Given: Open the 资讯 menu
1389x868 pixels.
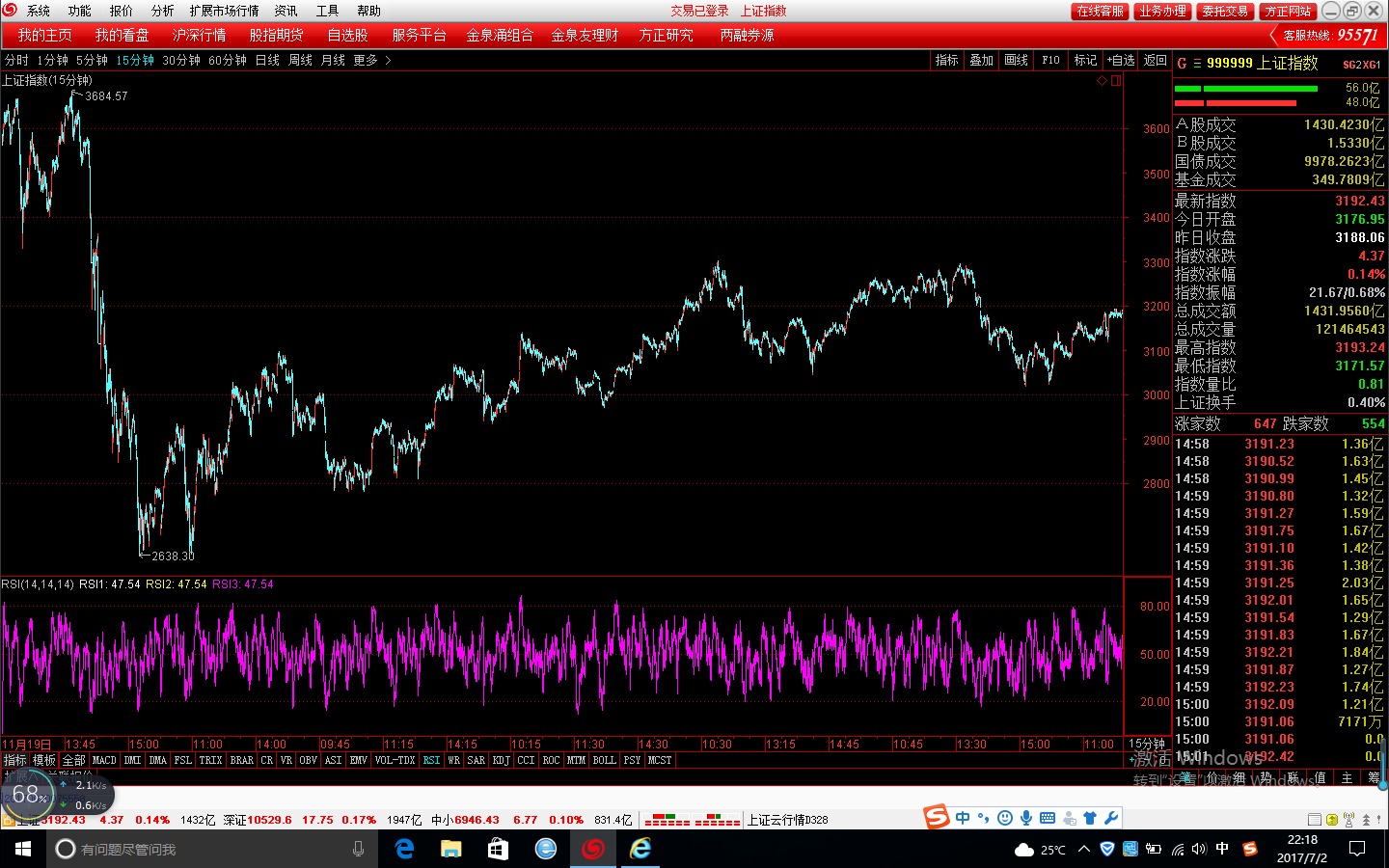Looking at the screenshot, I should click(x=286, y=11).
